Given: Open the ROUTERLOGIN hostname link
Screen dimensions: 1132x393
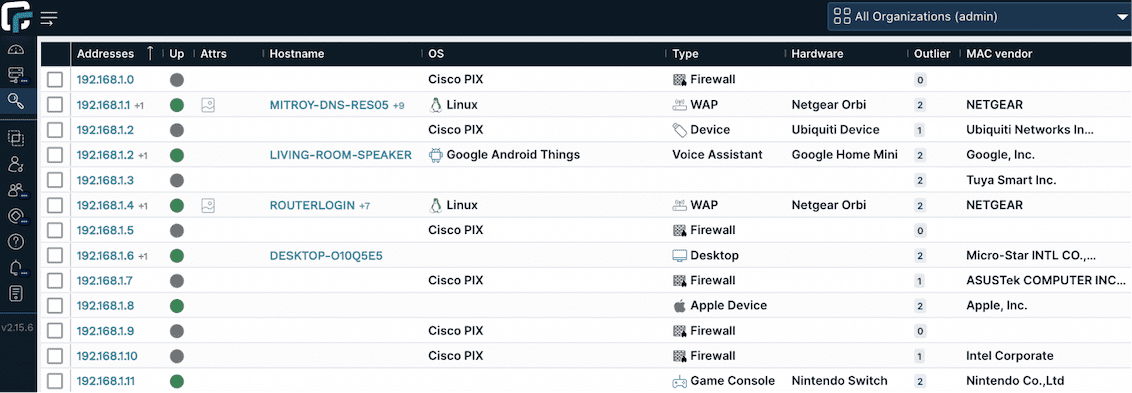Looking at the screenshot, I should [x=313, y=205].
